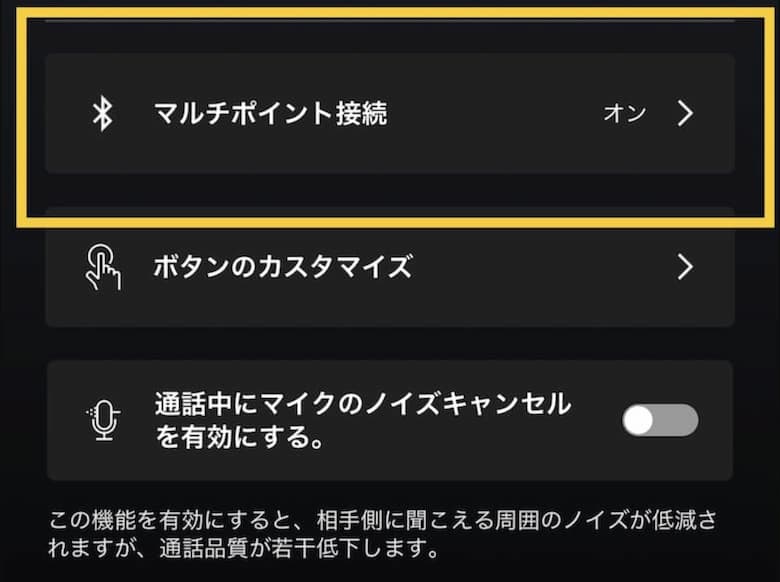Click the chevron beside ボタンのカスタマイズ
The width and height of the screenshot is (780, 582).
click(685, 267)
